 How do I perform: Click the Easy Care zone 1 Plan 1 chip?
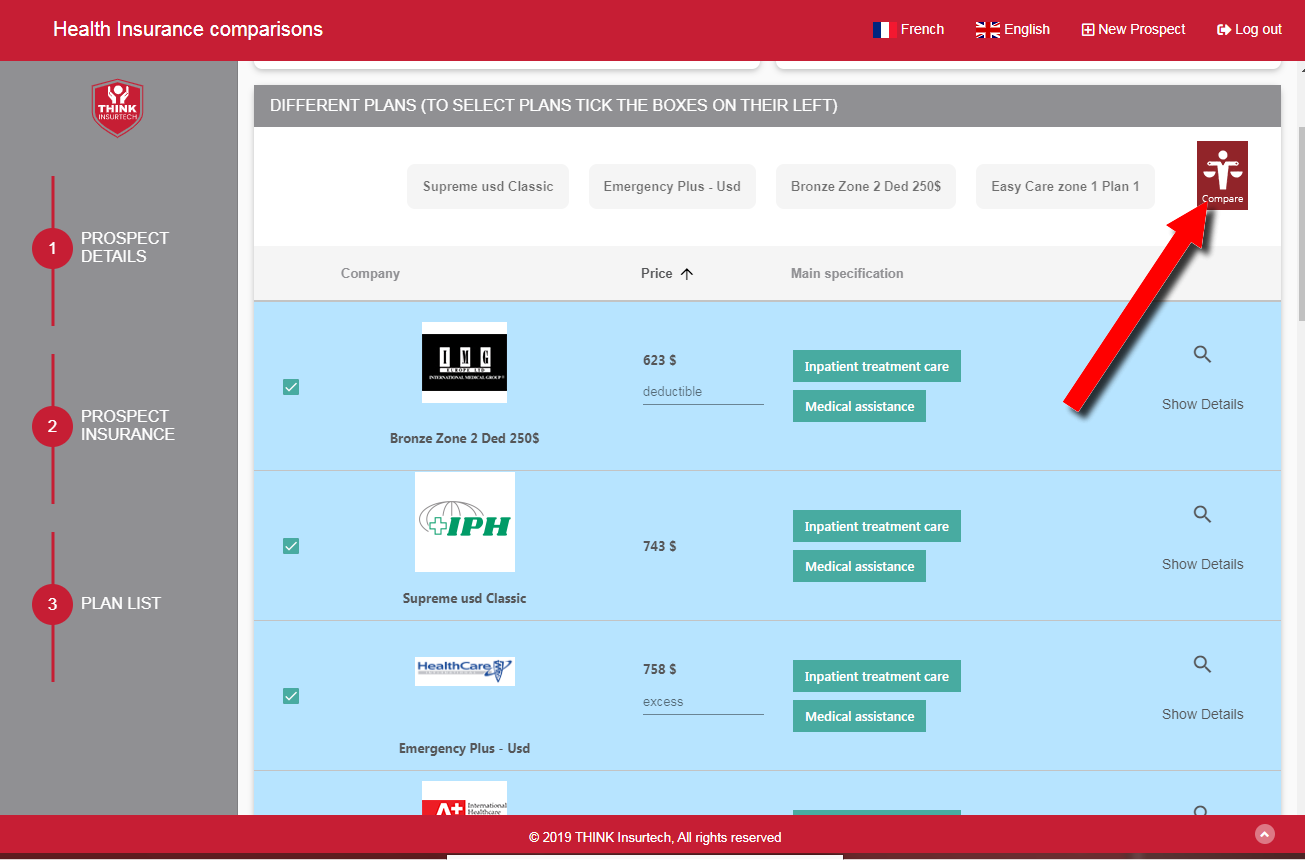1065,187
